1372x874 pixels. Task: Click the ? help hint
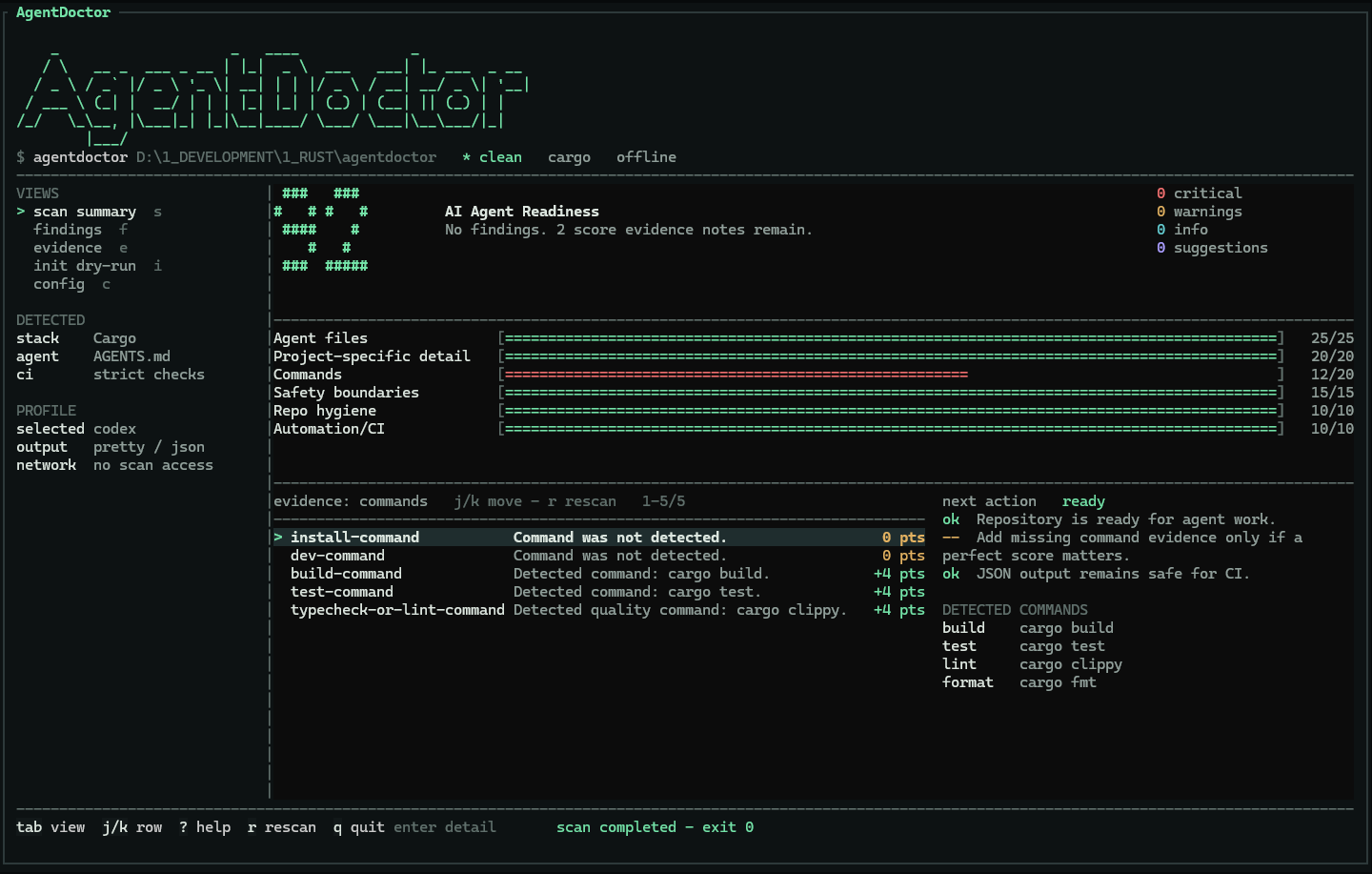[x=205, y=827]
